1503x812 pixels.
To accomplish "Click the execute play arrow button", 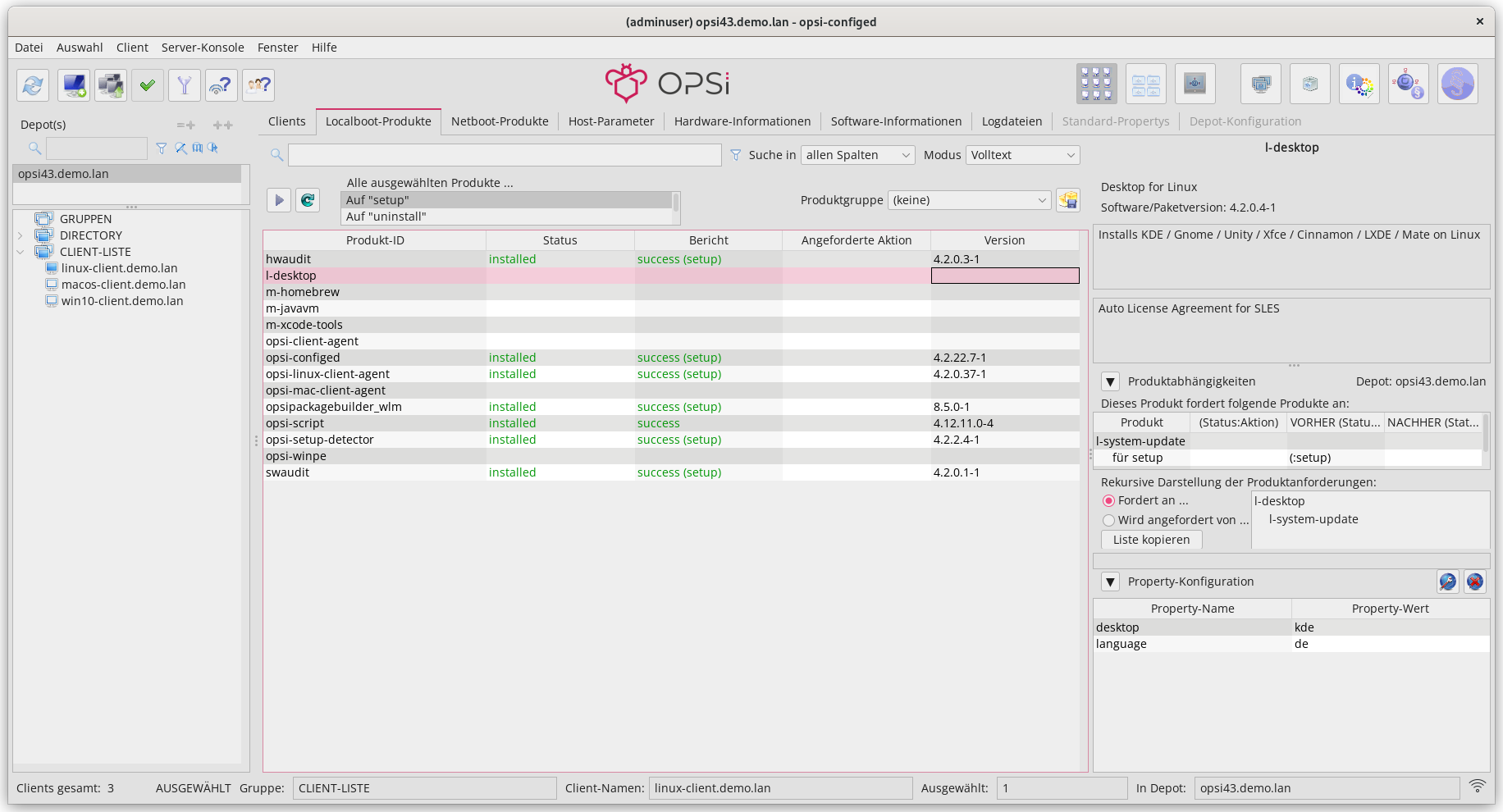I will (279, 199).
